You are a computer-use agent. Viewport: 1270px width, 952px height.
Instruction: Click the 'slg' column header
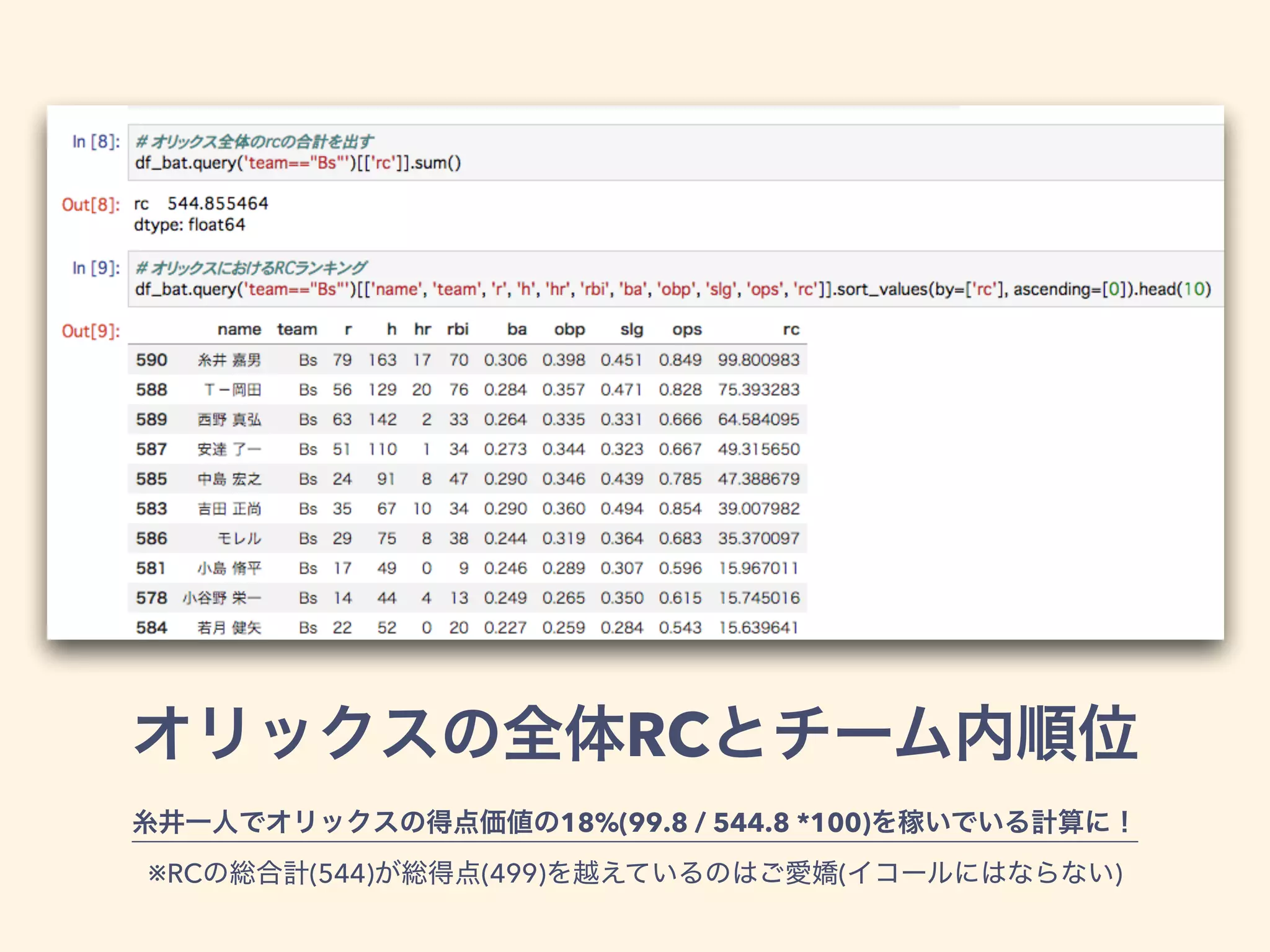pyautogui.click(x=631, y=330)
